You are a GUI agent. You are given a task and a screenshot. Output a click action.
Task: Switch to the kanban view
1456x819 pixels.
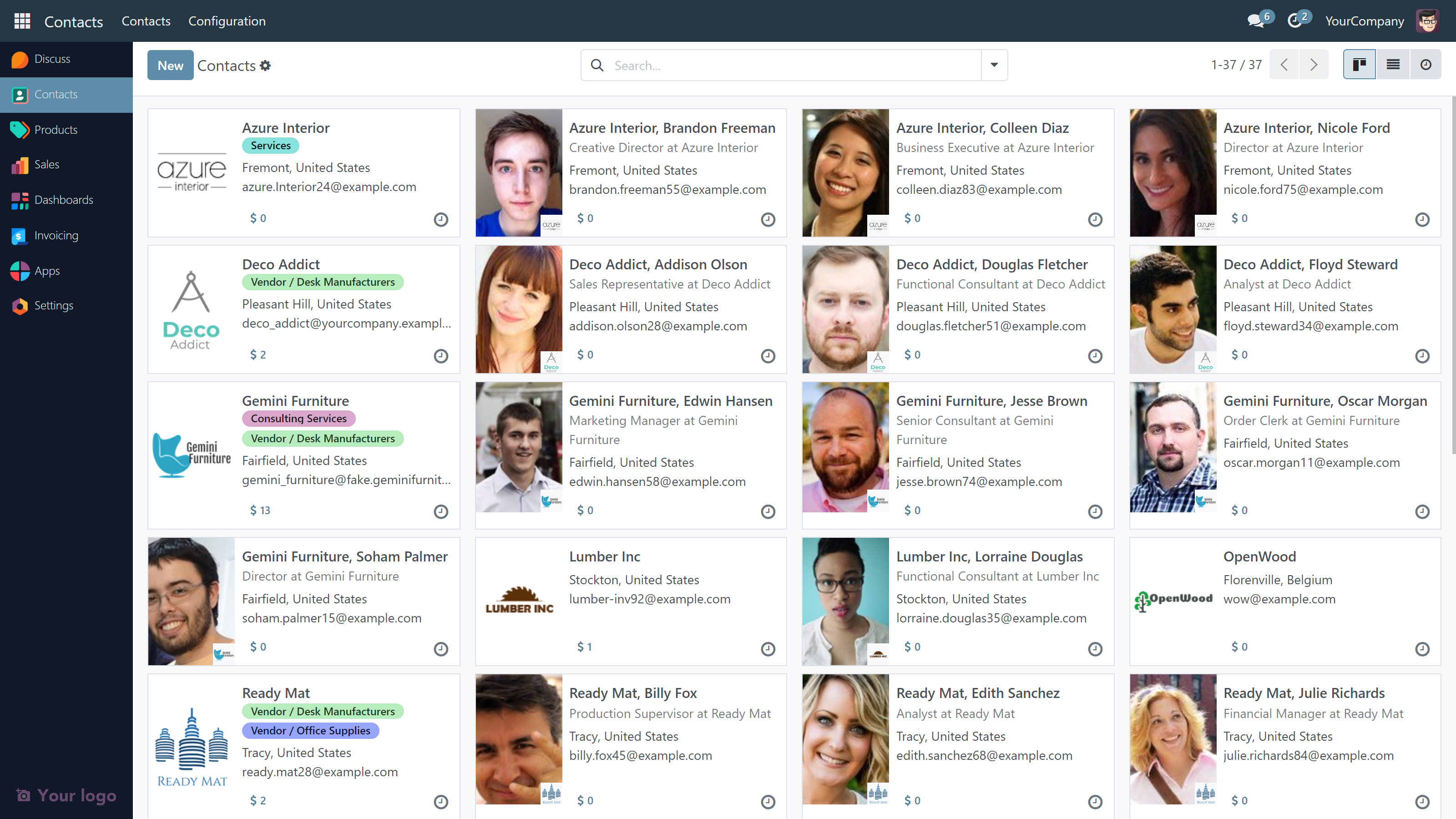tap(1359, 65)
